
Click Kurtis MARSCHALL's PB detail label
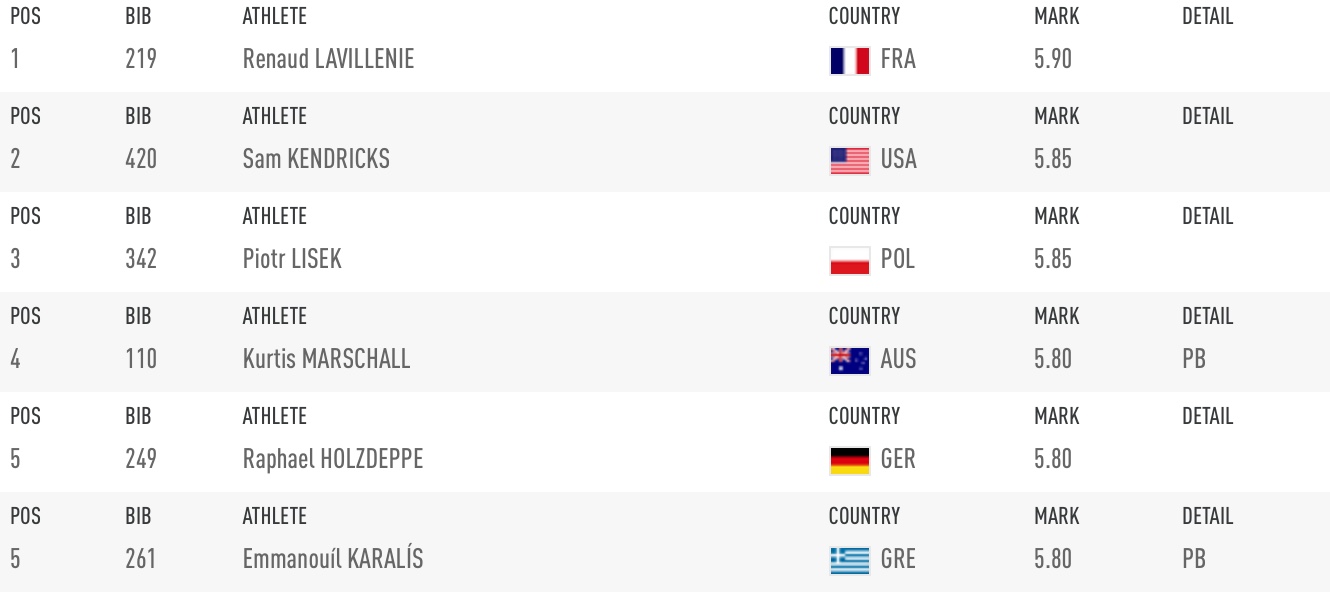click(1194, 359)
